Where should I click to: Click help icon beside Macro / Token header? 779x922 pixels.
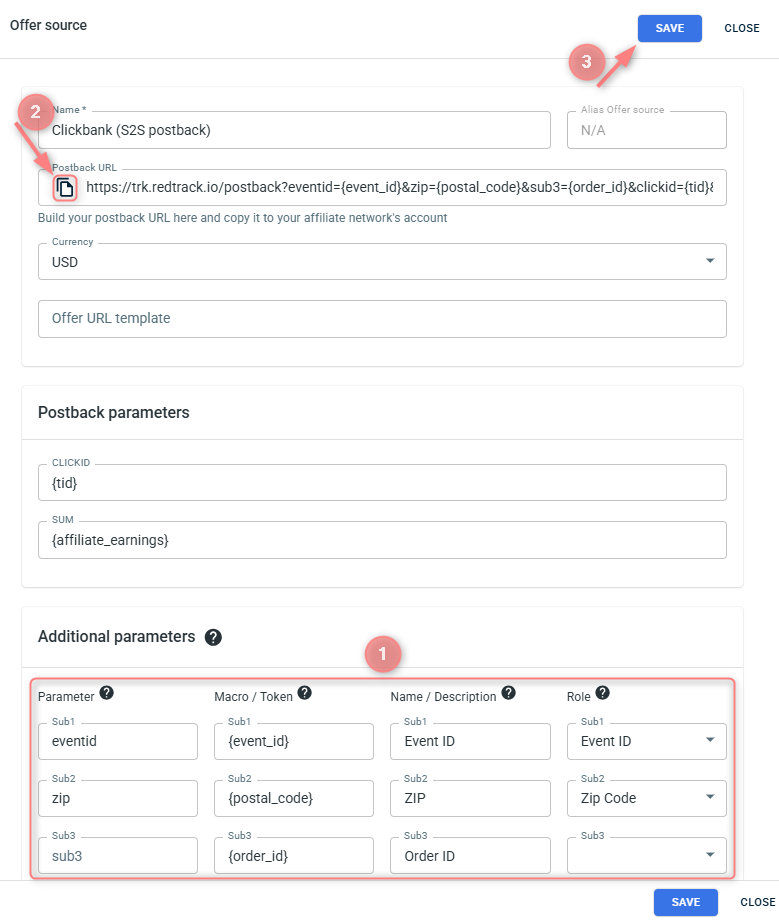(305, 693)
